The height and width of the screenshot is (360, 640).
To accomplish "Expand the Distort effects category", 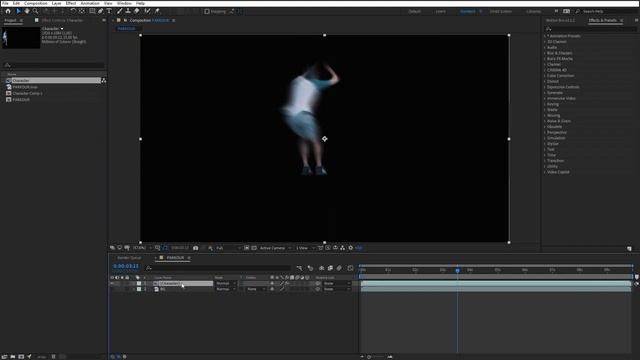I will pyautogui.click(x=545, y=81).
